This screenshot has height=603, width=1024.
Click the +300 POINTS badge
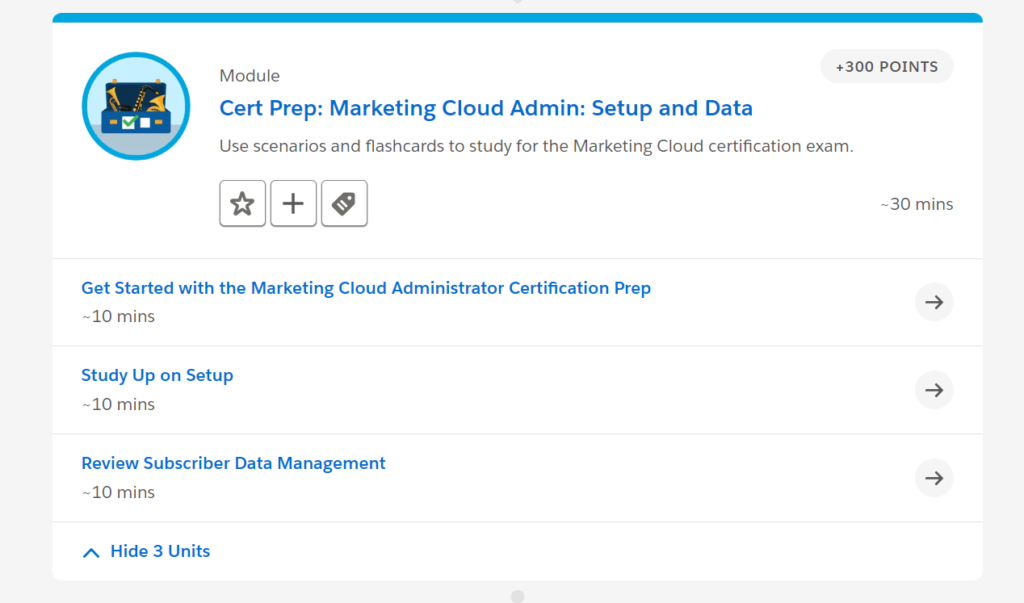[887, 67]
